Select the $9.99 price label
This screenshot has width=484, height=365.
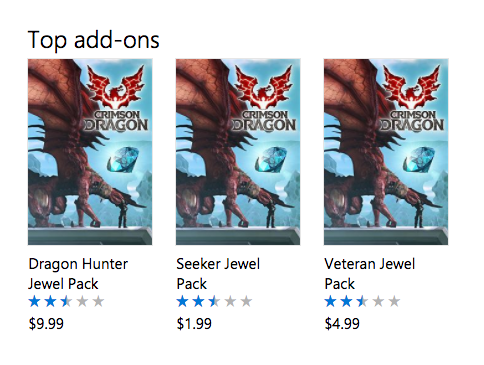46,324
